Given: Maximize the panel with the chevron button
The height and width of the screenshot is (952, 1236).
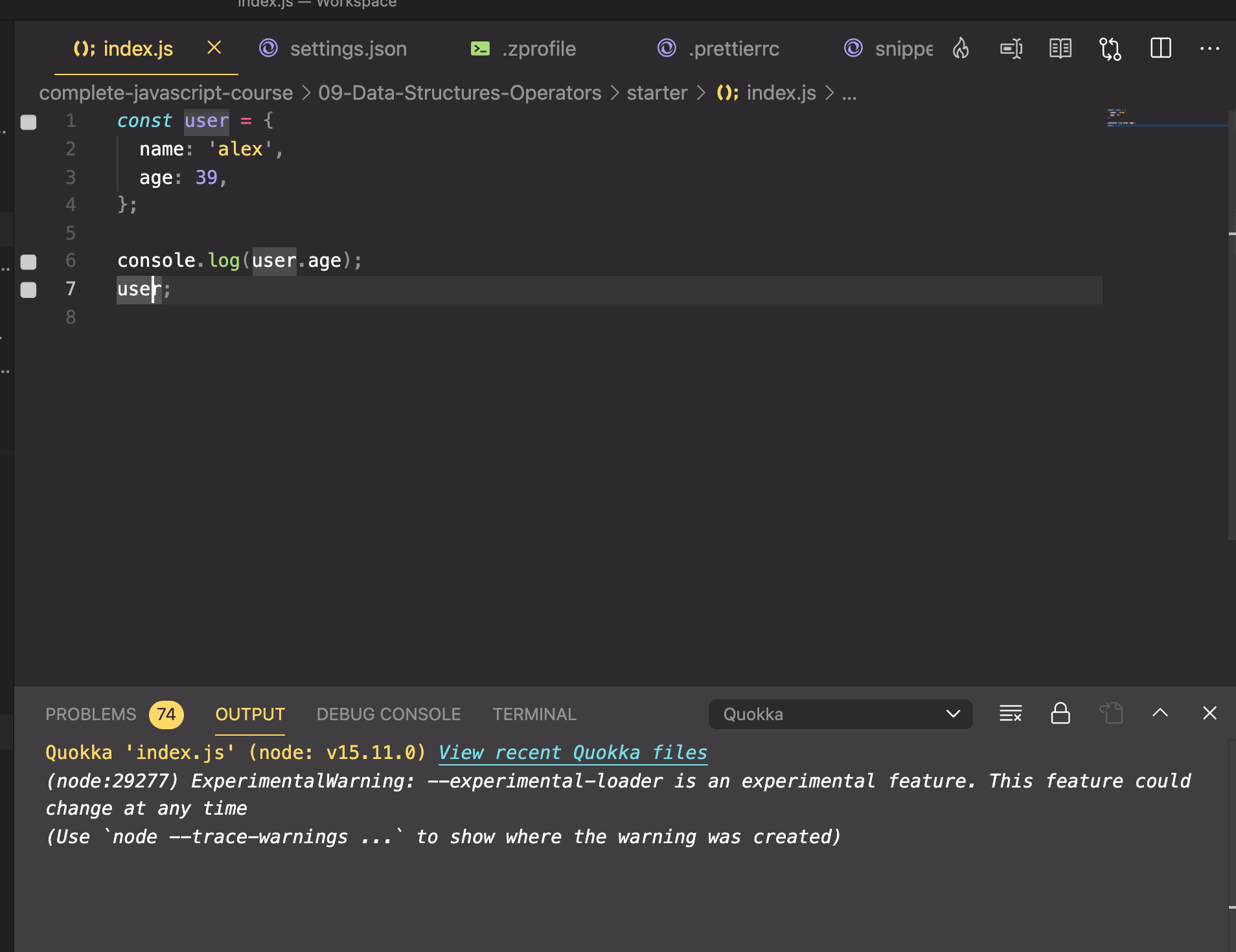Looking at the screenshot, I should tap(1160, 712).
